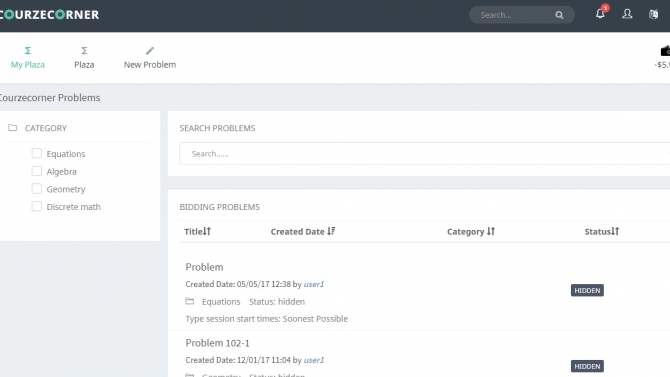Viewport: 670px width, 377px height.
Task: Open the user profile icon
Action: 627,14
